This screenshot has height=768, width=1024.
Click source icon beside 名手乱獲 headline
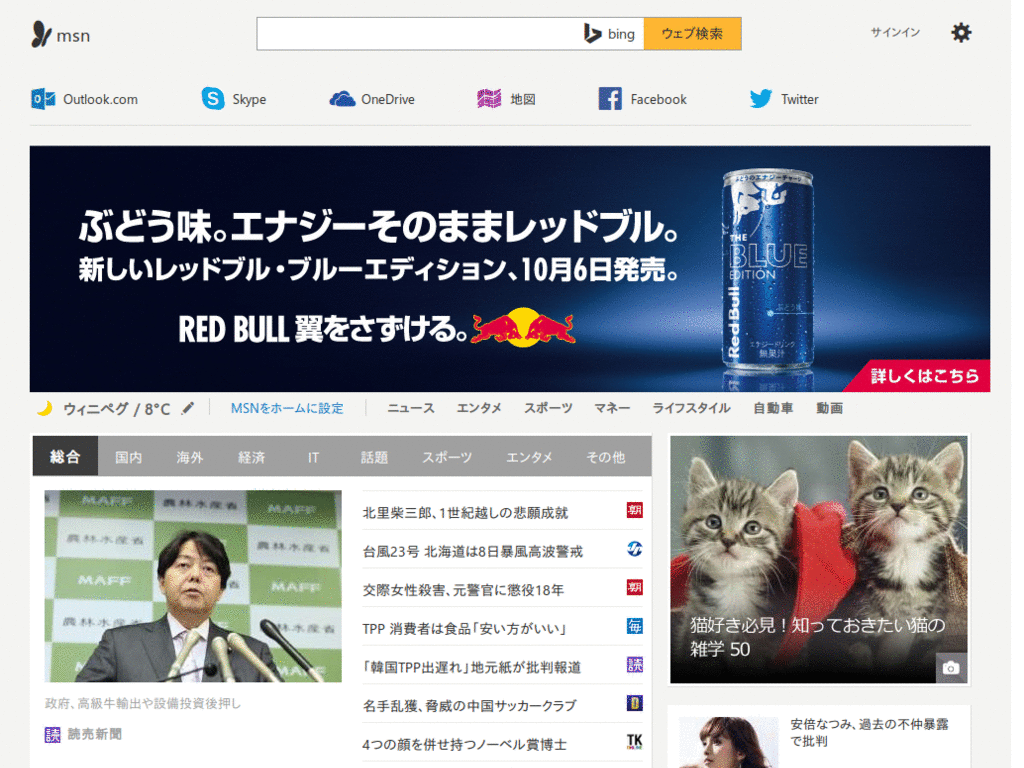pos(634,703)
